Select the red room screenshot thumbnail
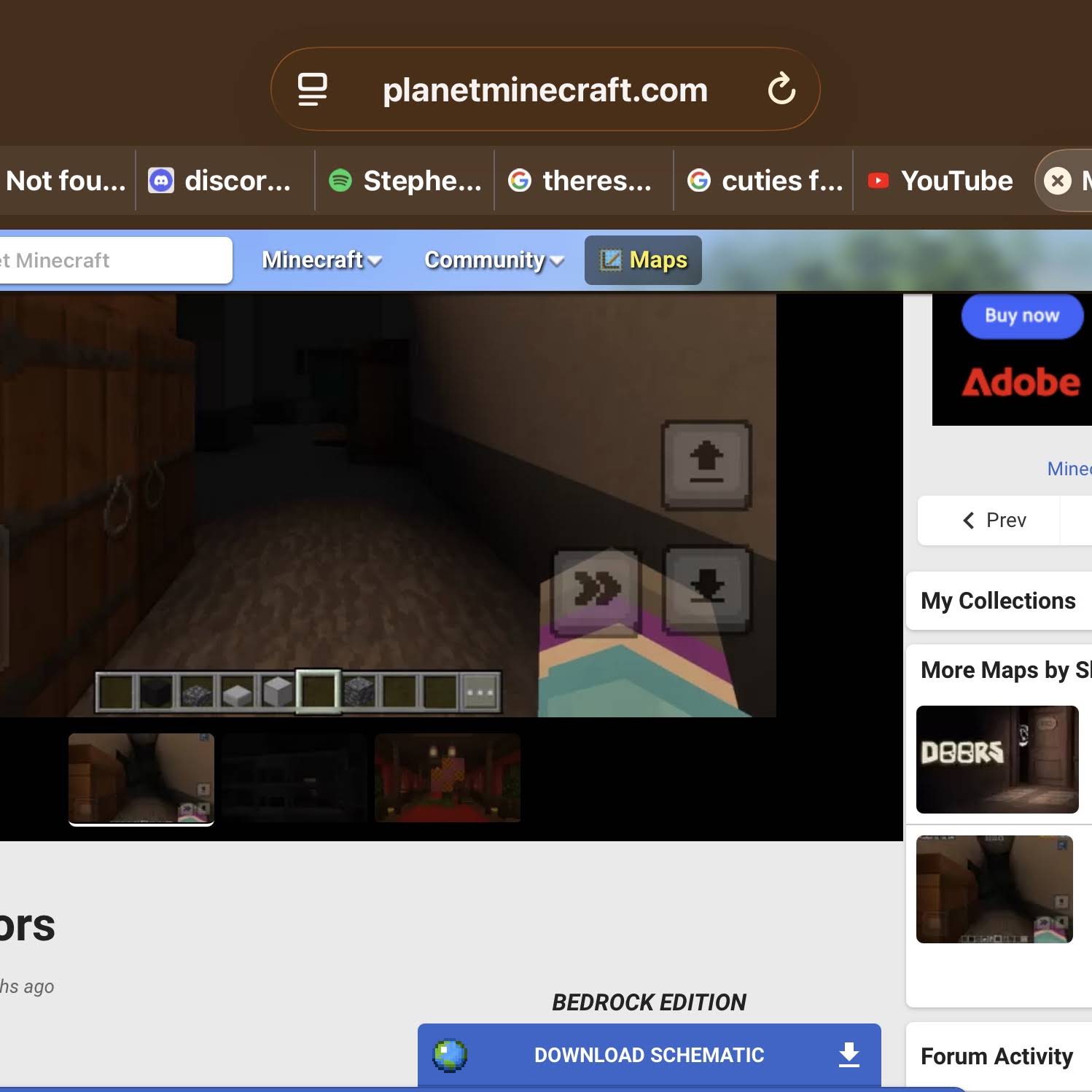 point(448,779)
